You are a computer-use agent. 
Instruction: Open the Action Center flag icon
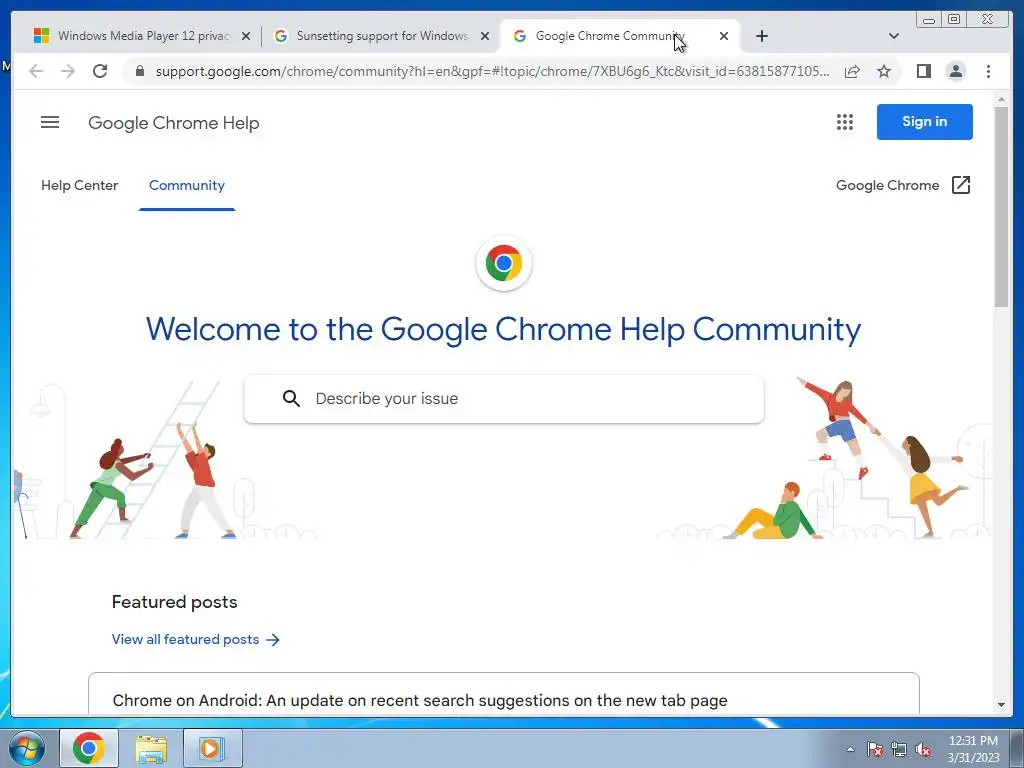click(x=874, y=749)
